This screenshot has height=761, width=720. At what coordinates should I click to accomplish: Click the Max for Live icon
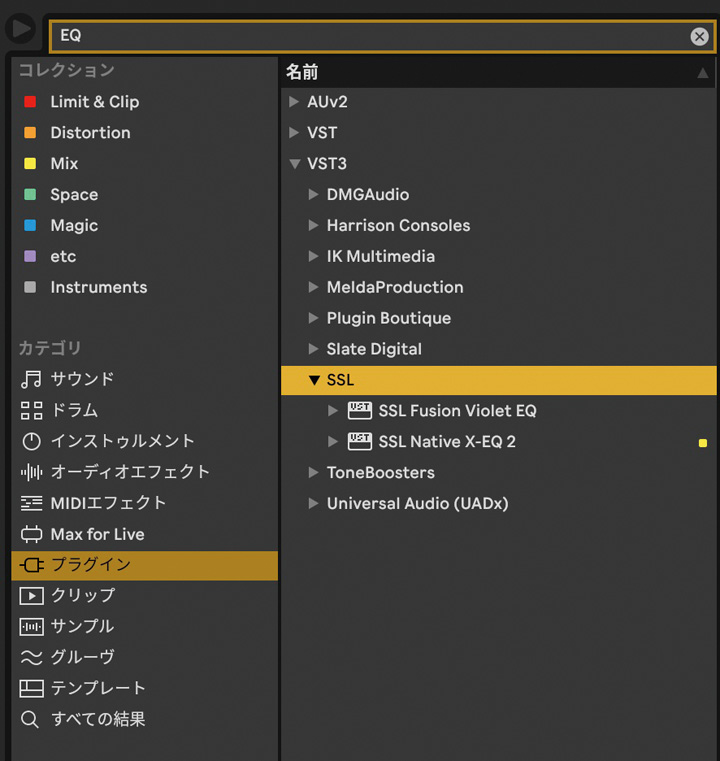(x=31, y=534)
